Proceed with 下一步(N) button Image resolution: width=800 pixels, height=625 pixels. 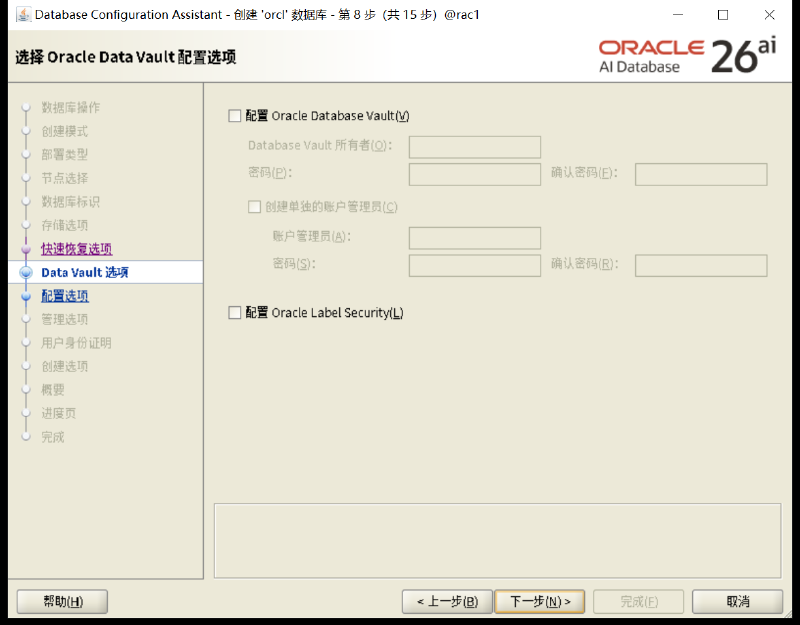[540, 602]
